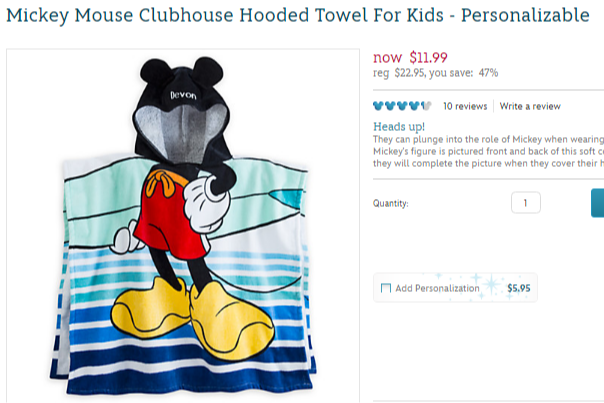This screenshot has height=403, width=604.
Task: Click the teal button beside the quantity field
Action: coord(597,203)
